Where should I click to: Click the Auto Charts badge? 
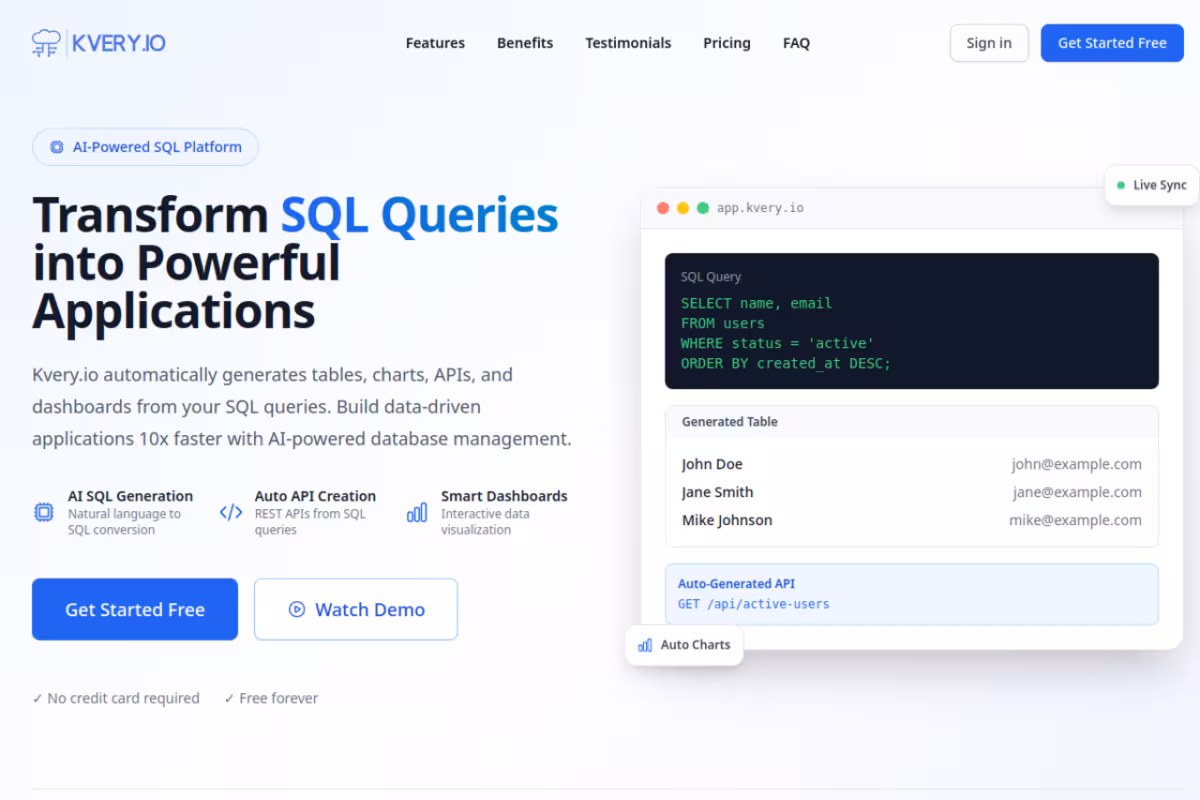click(x=684, y=645)
